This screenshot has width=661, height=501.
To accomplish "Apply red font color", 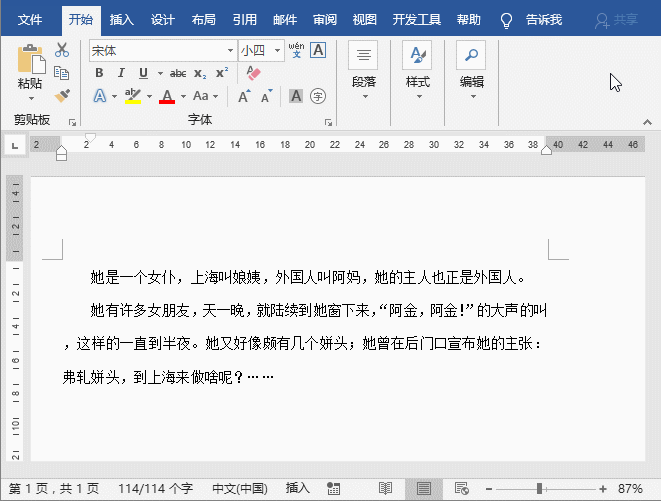I will pos(167,96).
